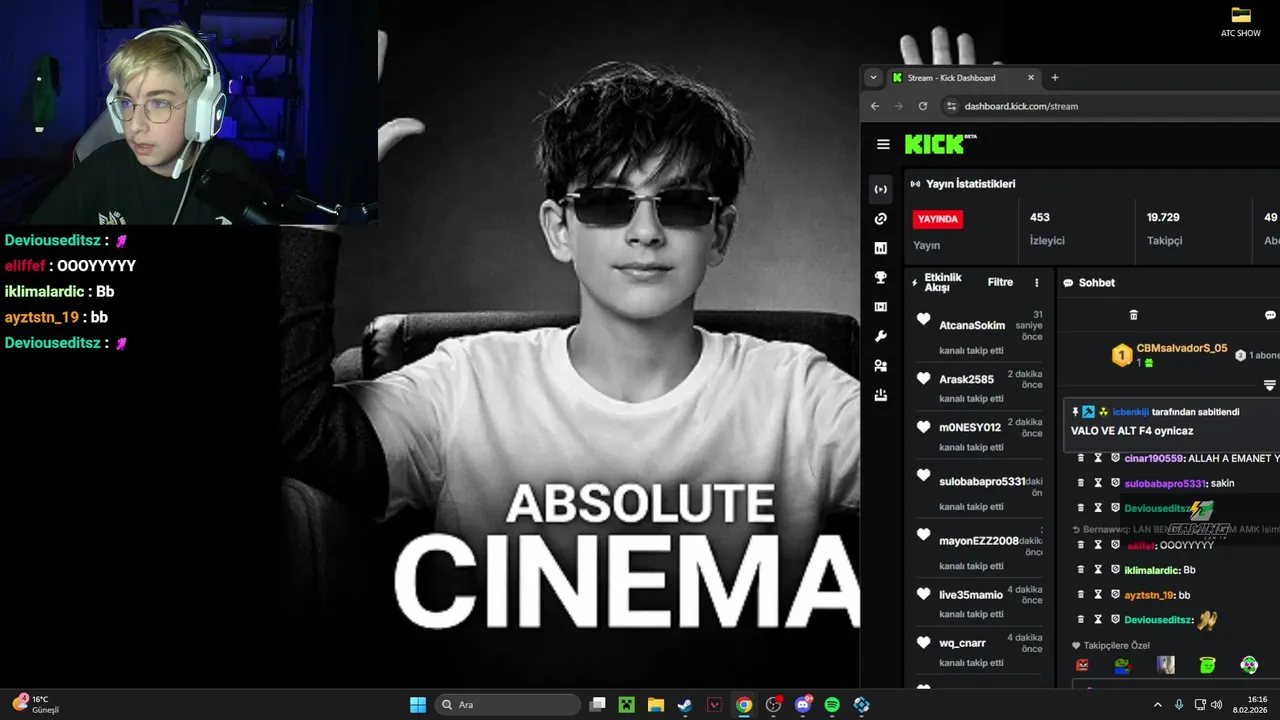Click Arask2585 in the activity feed
The image size is (1280, 720).
(x=966, y=379)
